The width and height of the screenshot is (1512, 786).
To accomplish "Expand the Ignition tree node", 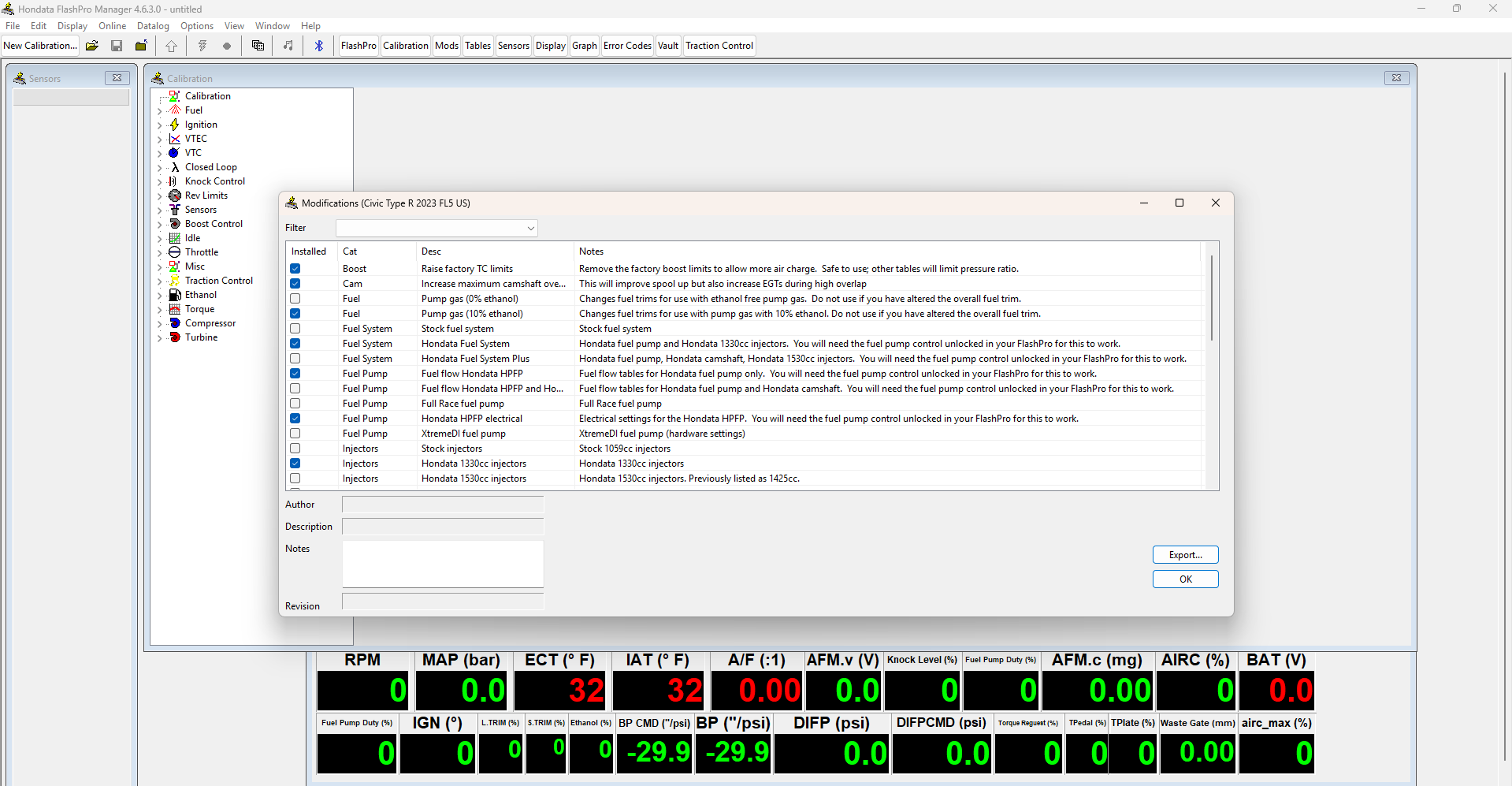I will pos(160,125).
